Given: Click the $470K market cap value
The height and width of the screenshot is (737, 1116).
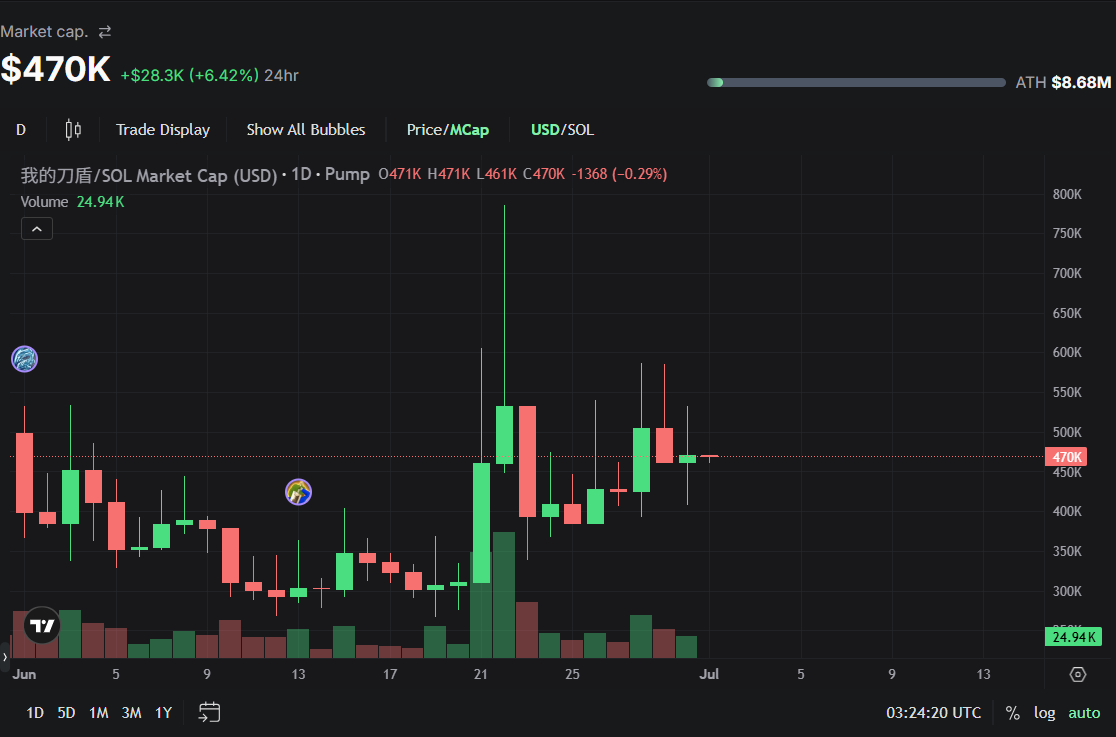Looking at the screenshot, I should pyautogui.click(x=56, y=69).
